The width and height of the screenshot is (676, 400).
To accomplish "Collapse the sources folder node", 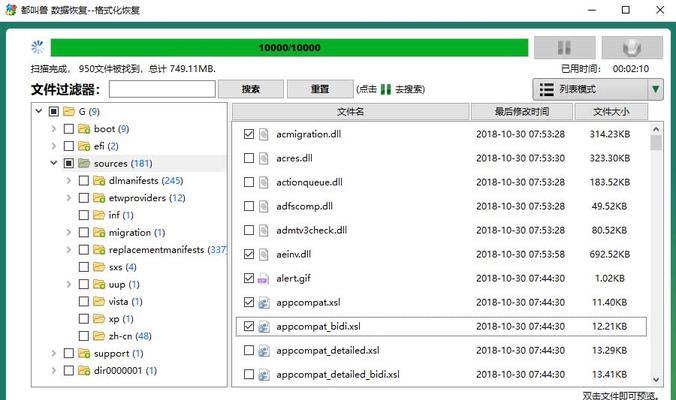I will pyautogui.click(x=53, y=163).
